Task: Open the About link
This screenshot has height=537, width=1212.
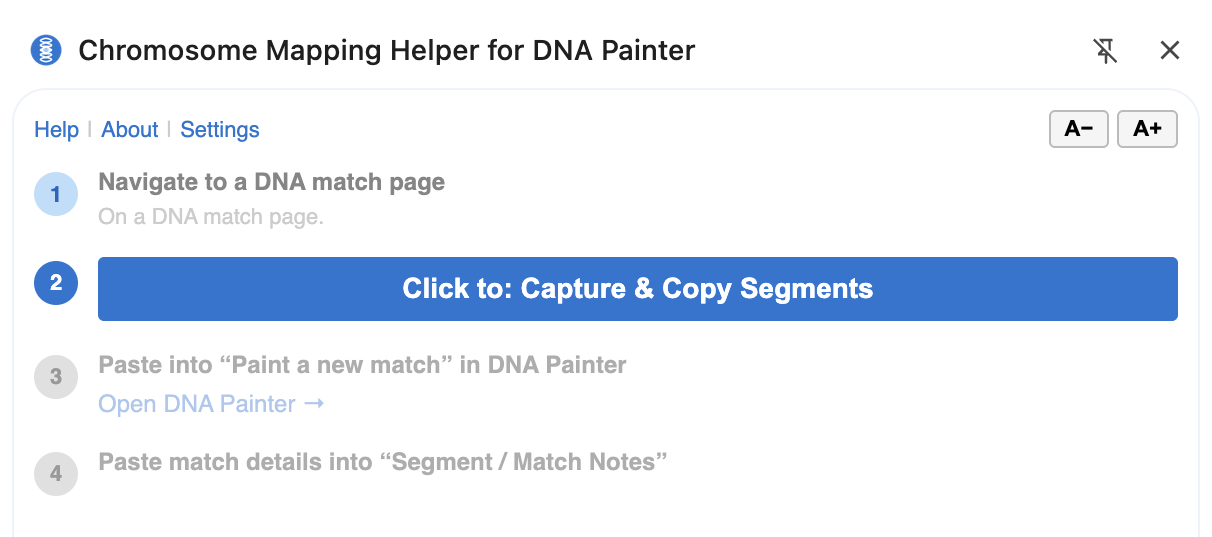Action: (130, 130)
